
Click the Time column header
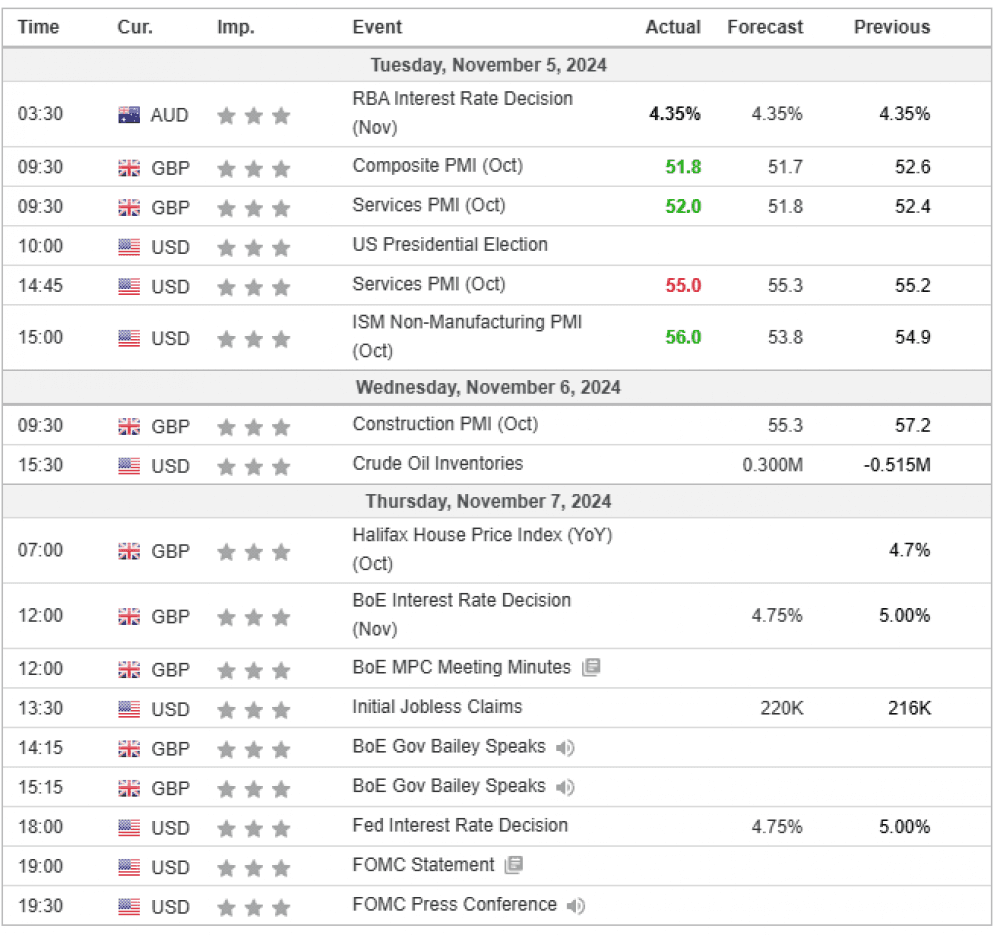(38, 27)
